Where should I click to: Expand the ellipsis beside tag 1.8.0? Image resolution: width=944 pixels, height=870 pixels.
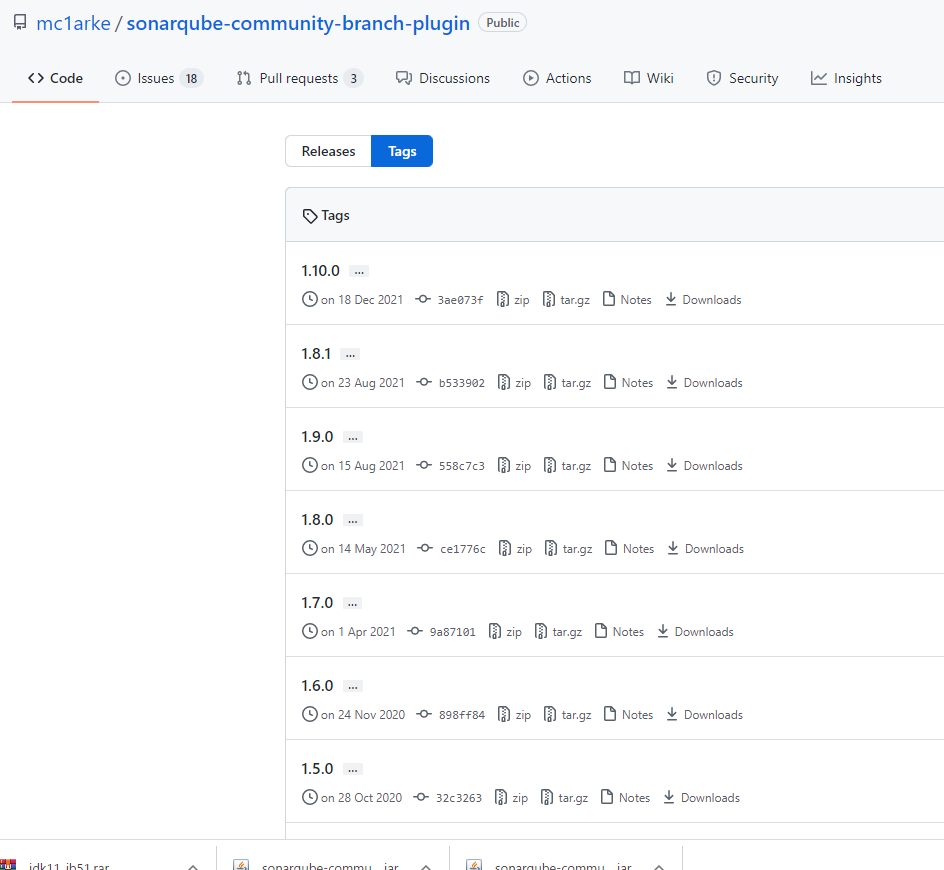coord(351,519)
